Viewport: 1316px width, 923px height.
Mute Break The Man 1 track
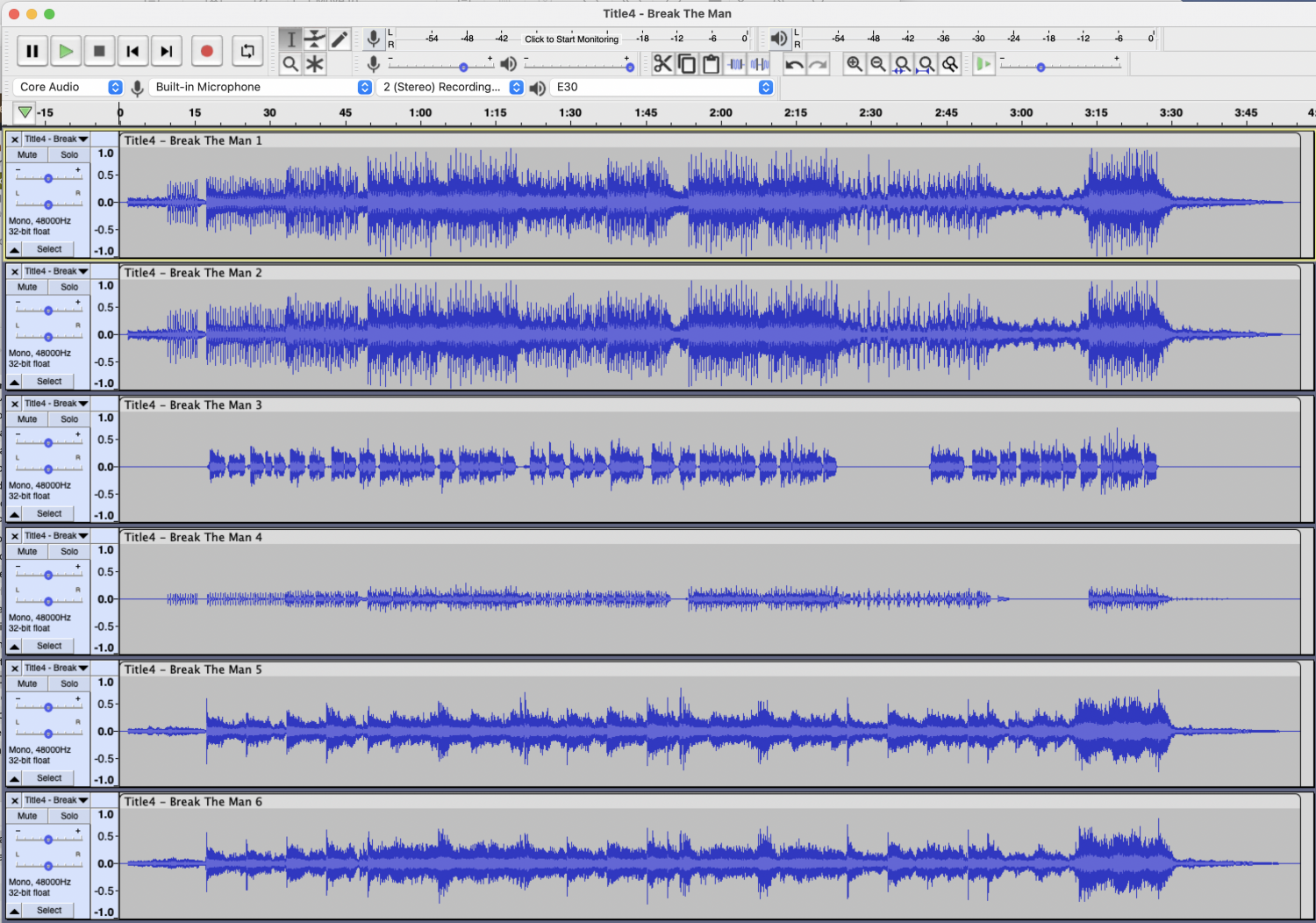[x=27, y=154]
